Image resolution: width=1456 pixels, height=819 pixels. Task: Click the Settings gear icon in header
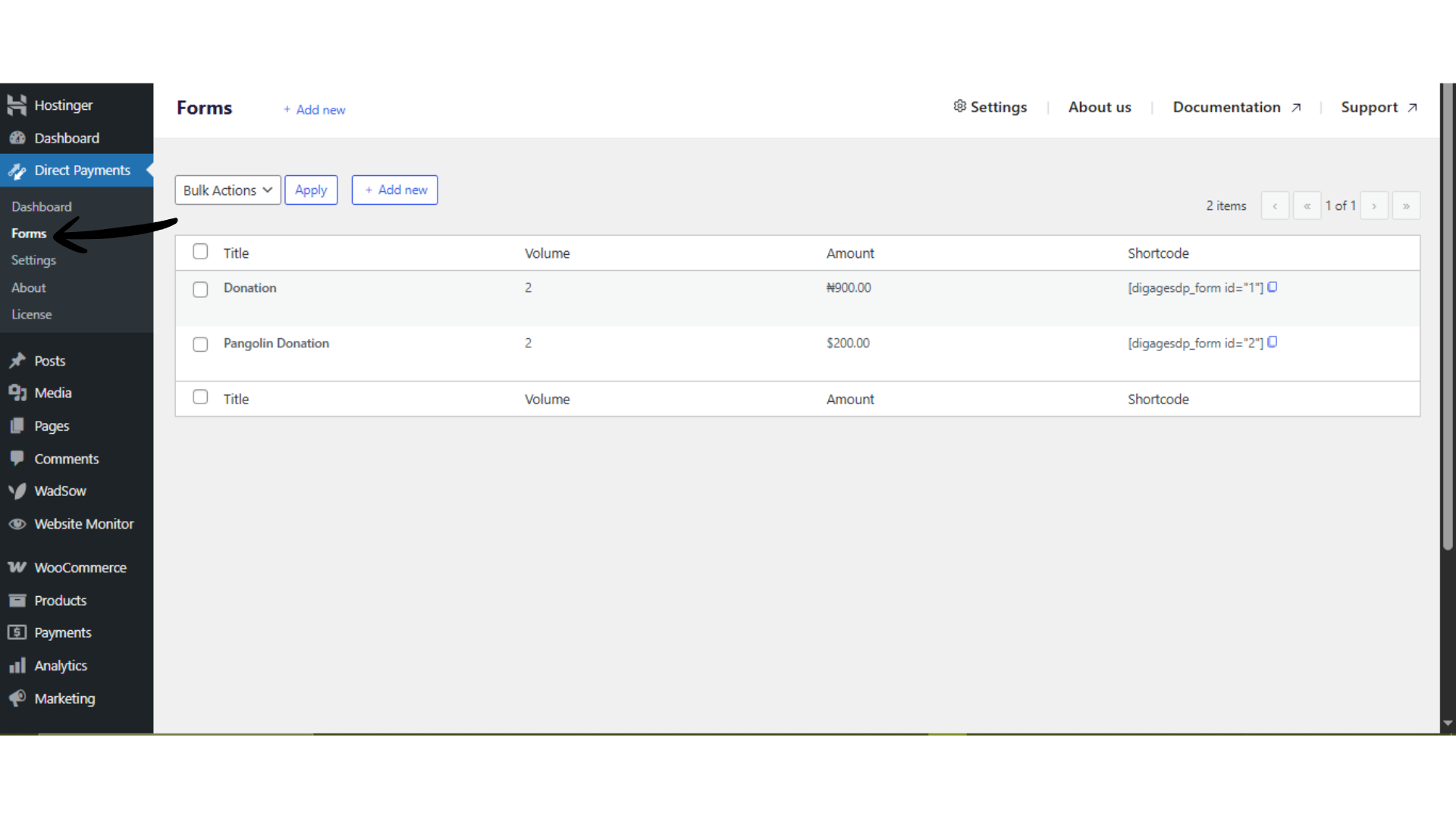pyautogui.click(x=959, y=106)
